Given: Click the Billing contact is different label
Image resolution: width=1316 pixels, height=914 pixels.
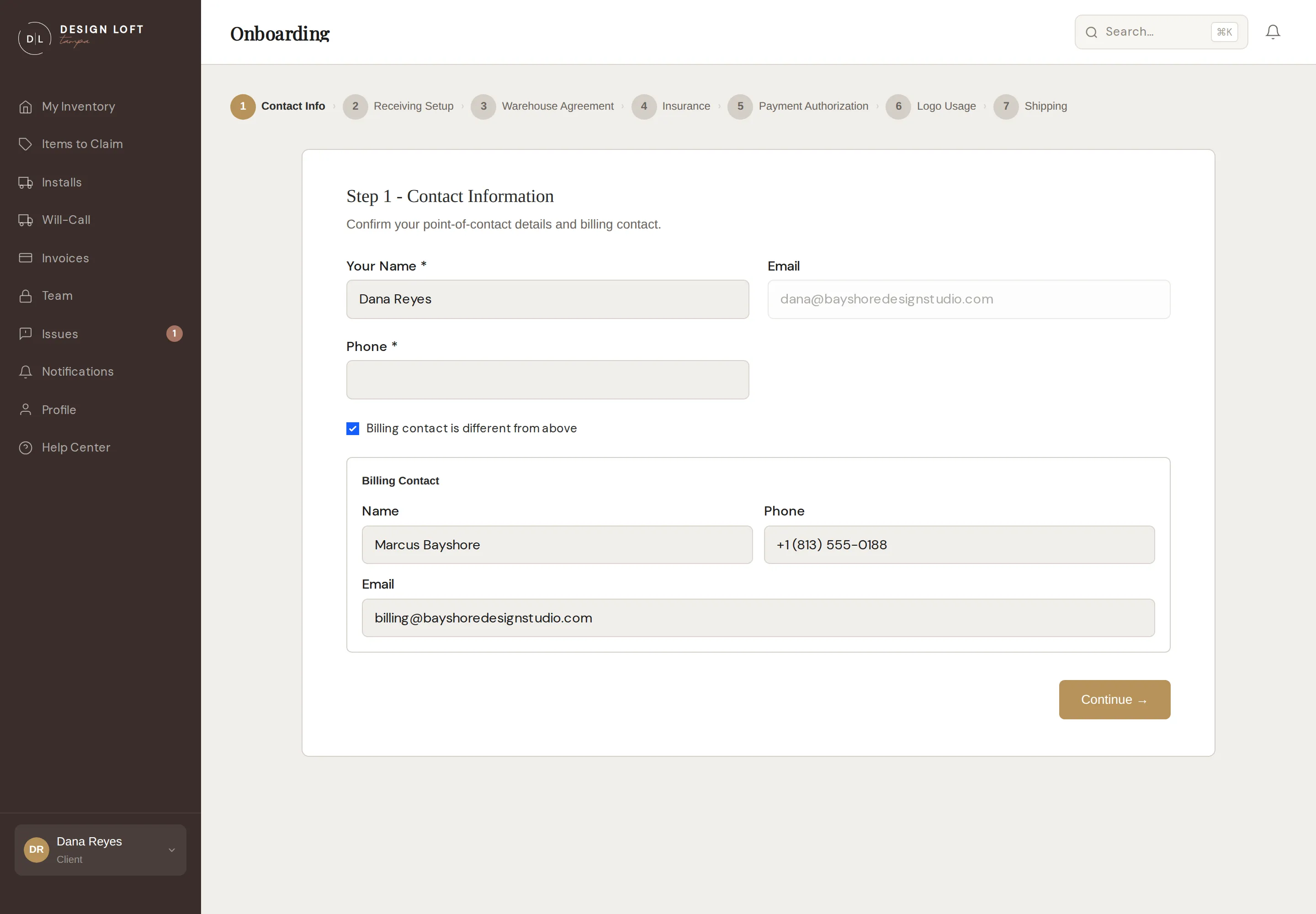Looking at the screenshot, I should [x=471, y=428].
